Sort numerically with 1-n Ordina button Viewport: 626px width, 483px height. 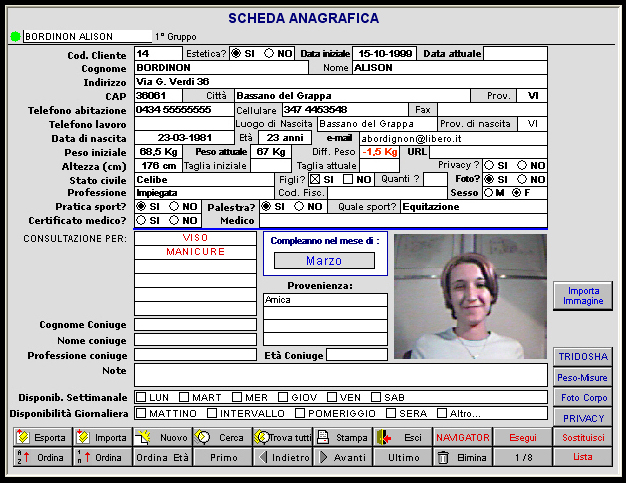click(x=103, y=457)
